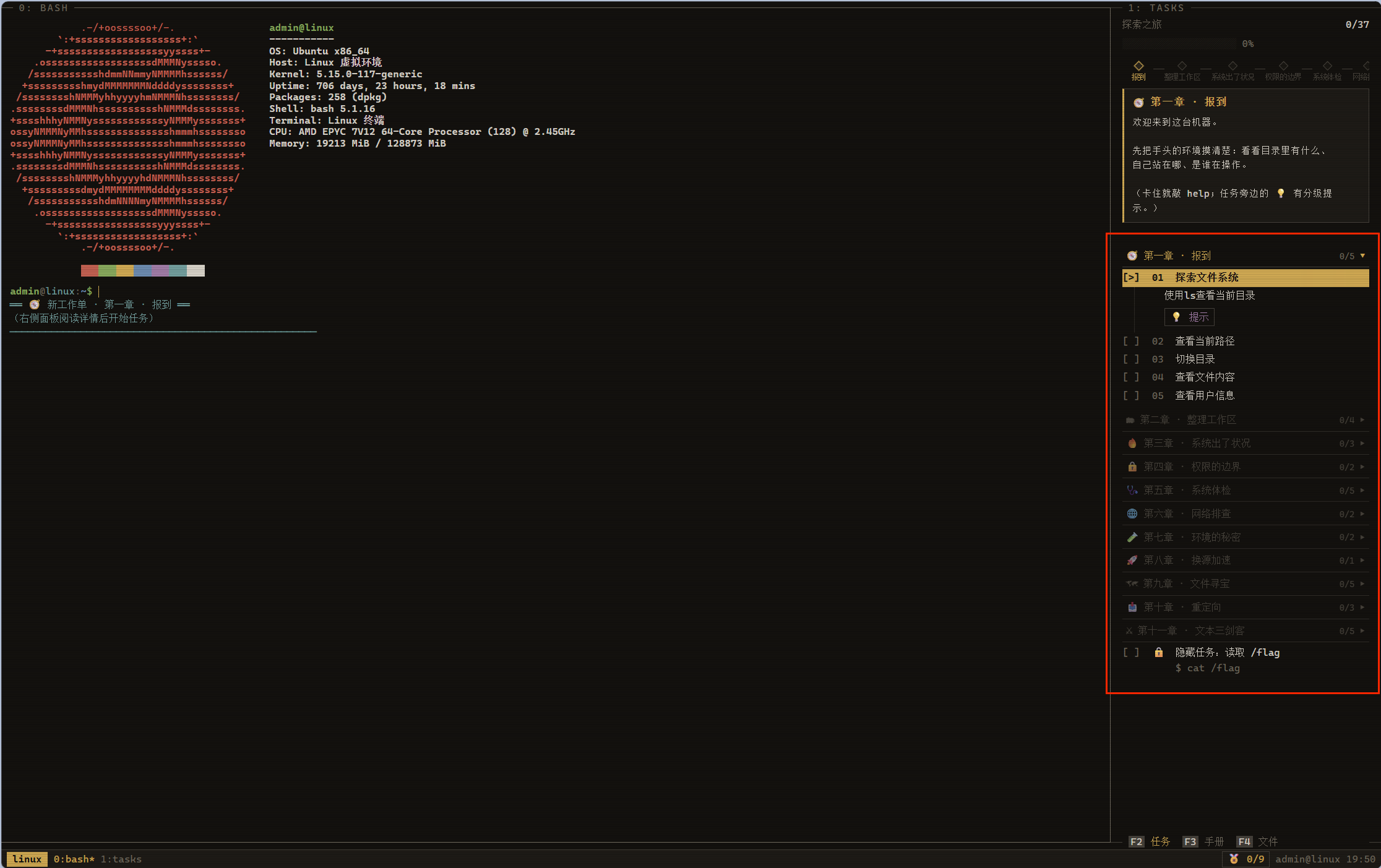The height and width of the screenshot is (868, 1381).
Task: Expand 第二章 整理工作区 arrow
Action: point(1362,419)
